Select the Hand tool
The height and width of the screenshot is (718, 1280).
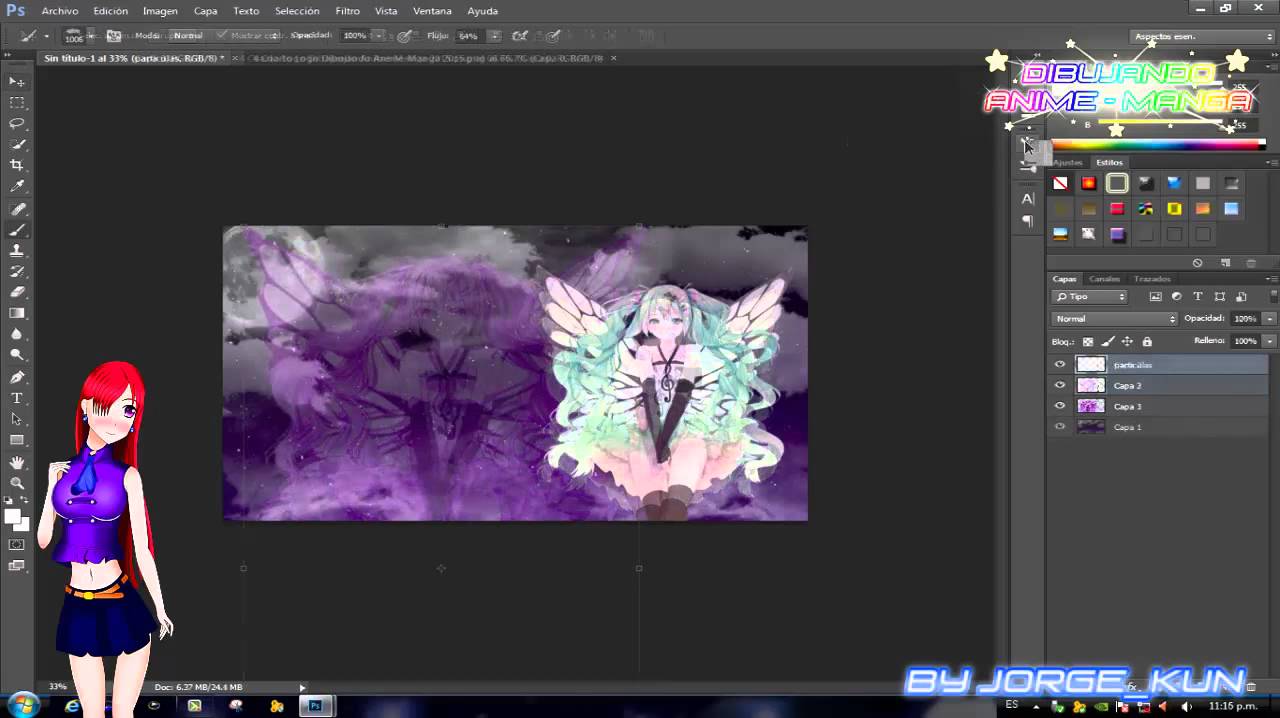[x=17, y=463]
